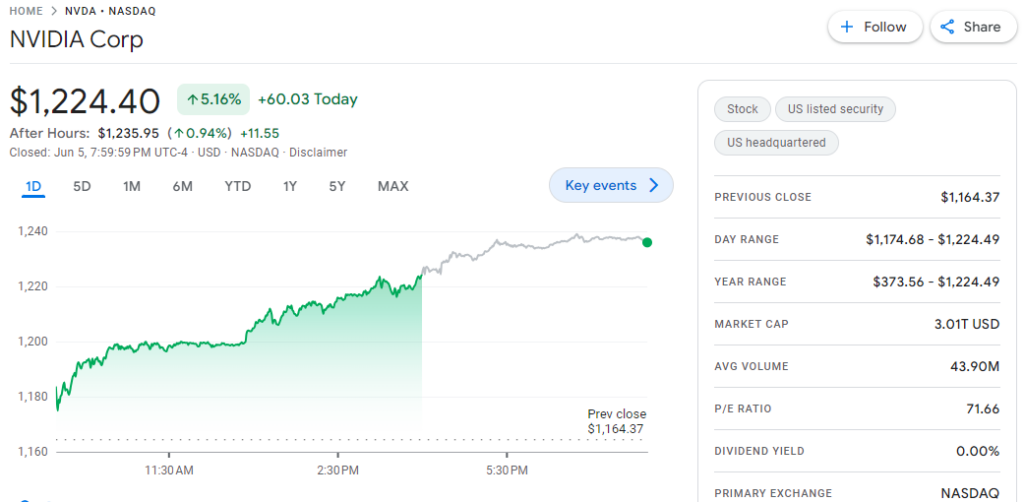The height and width of the screenshot is (502, 1024).
Task: Click the after-hours +11.55 change text
Action: 260,133
